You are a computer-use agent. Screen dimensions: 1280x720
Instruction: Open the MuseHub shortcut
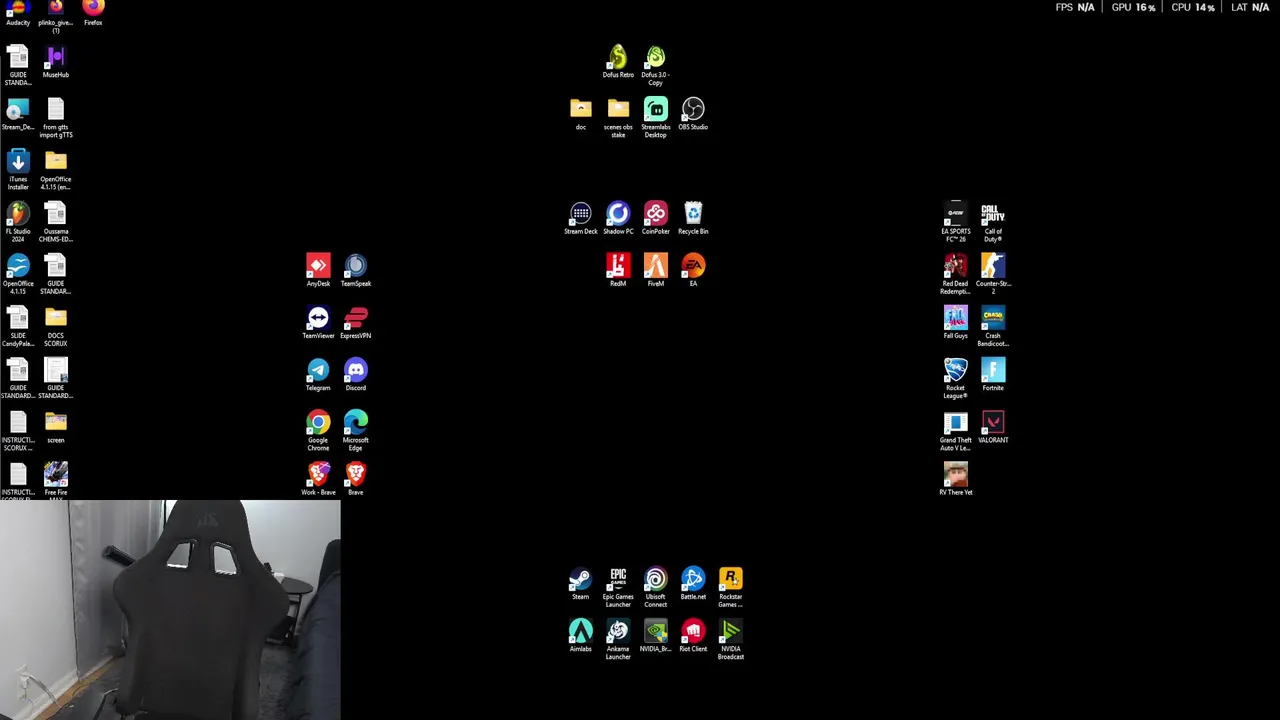click(56, 62)
